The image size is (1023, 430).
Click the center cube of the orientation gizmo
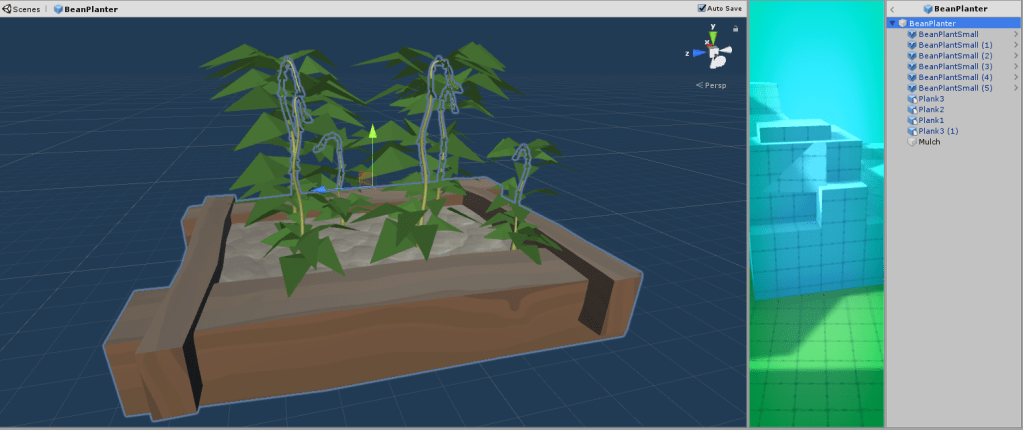(x=714, y=52)
